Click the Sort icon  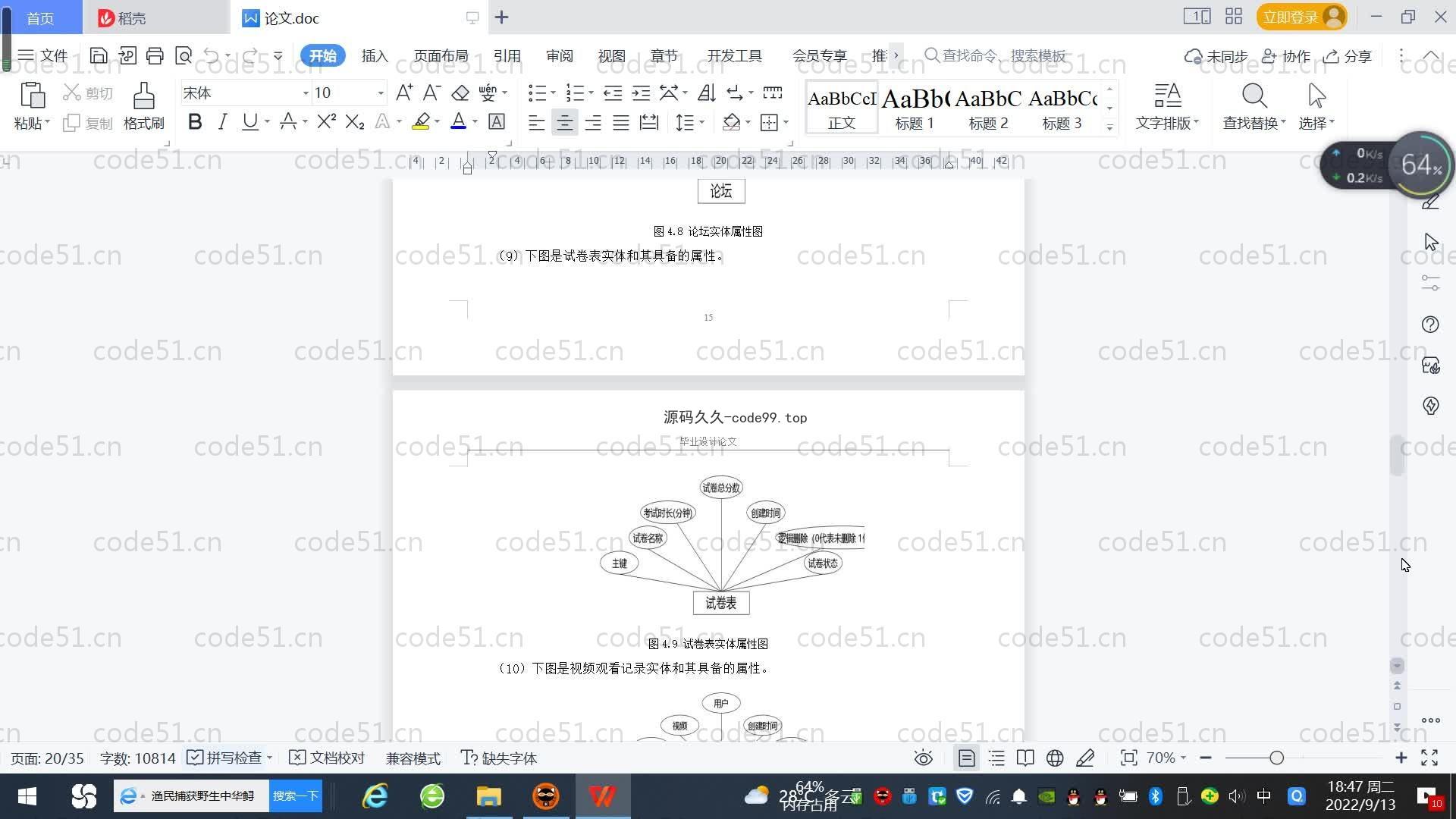click(706, 93)
